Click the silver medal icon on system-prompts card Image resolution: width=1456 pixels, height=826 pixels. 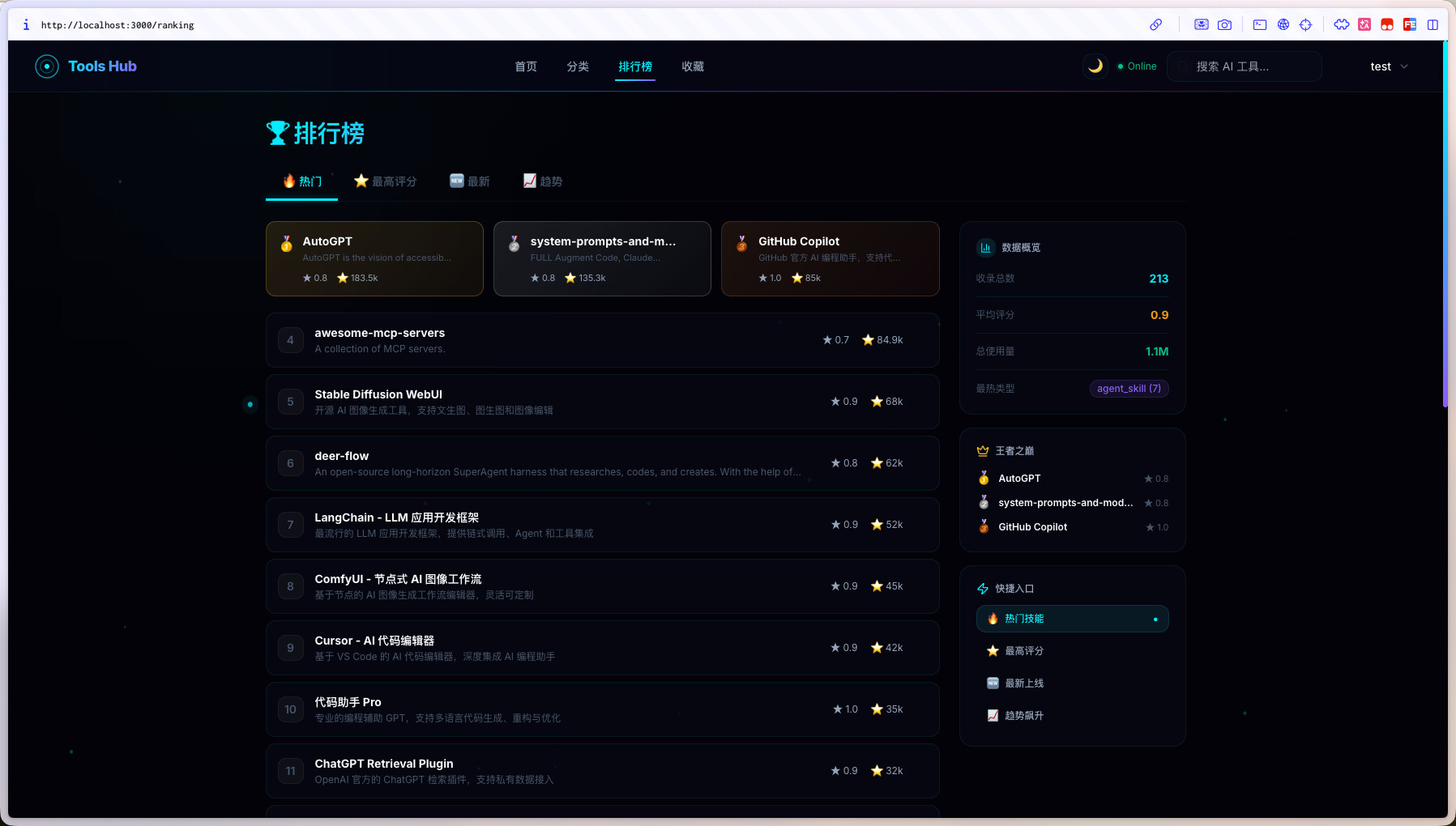[515, 244]
